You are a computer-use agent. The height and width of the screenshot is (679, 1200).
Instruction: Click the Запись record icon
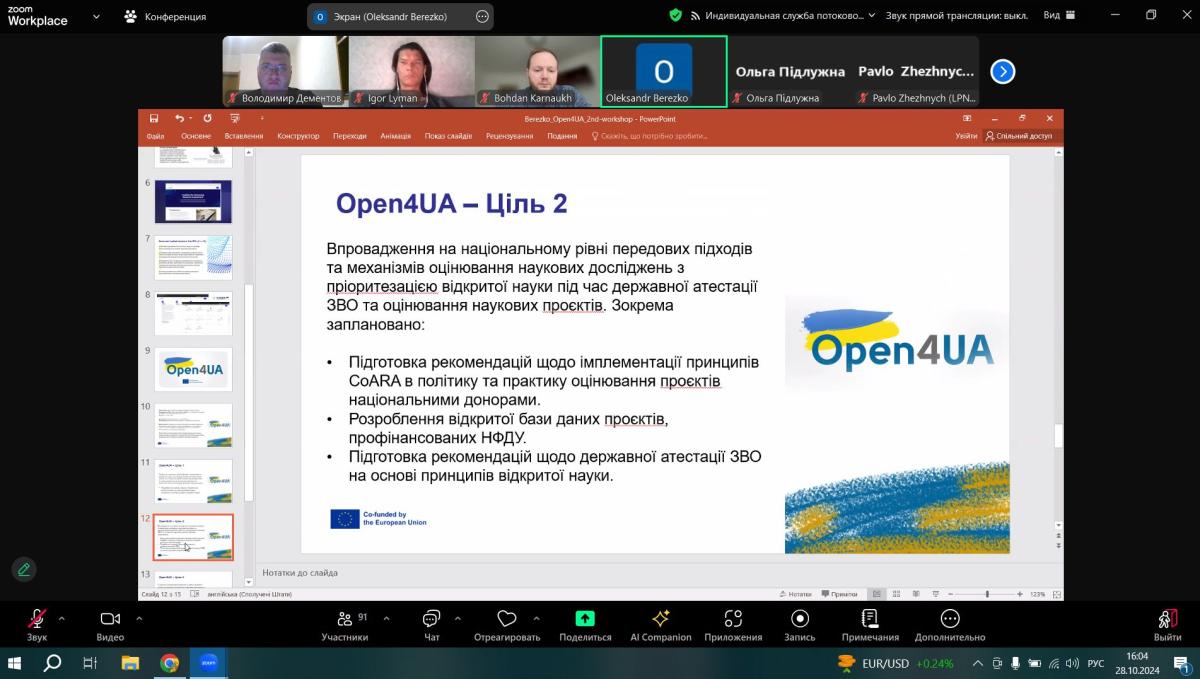[800, 619]
